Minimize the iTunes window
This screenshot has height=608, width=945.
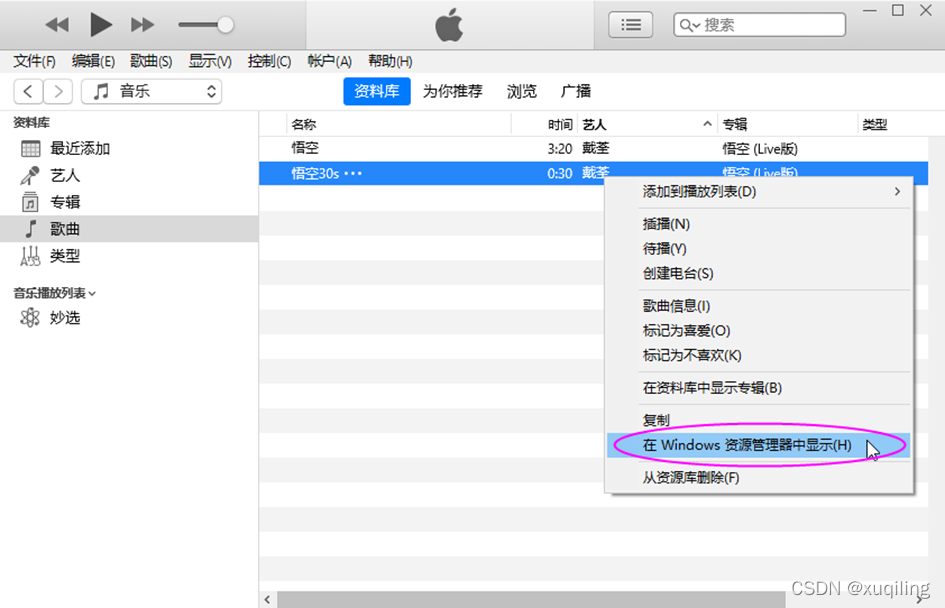point(870,11)
